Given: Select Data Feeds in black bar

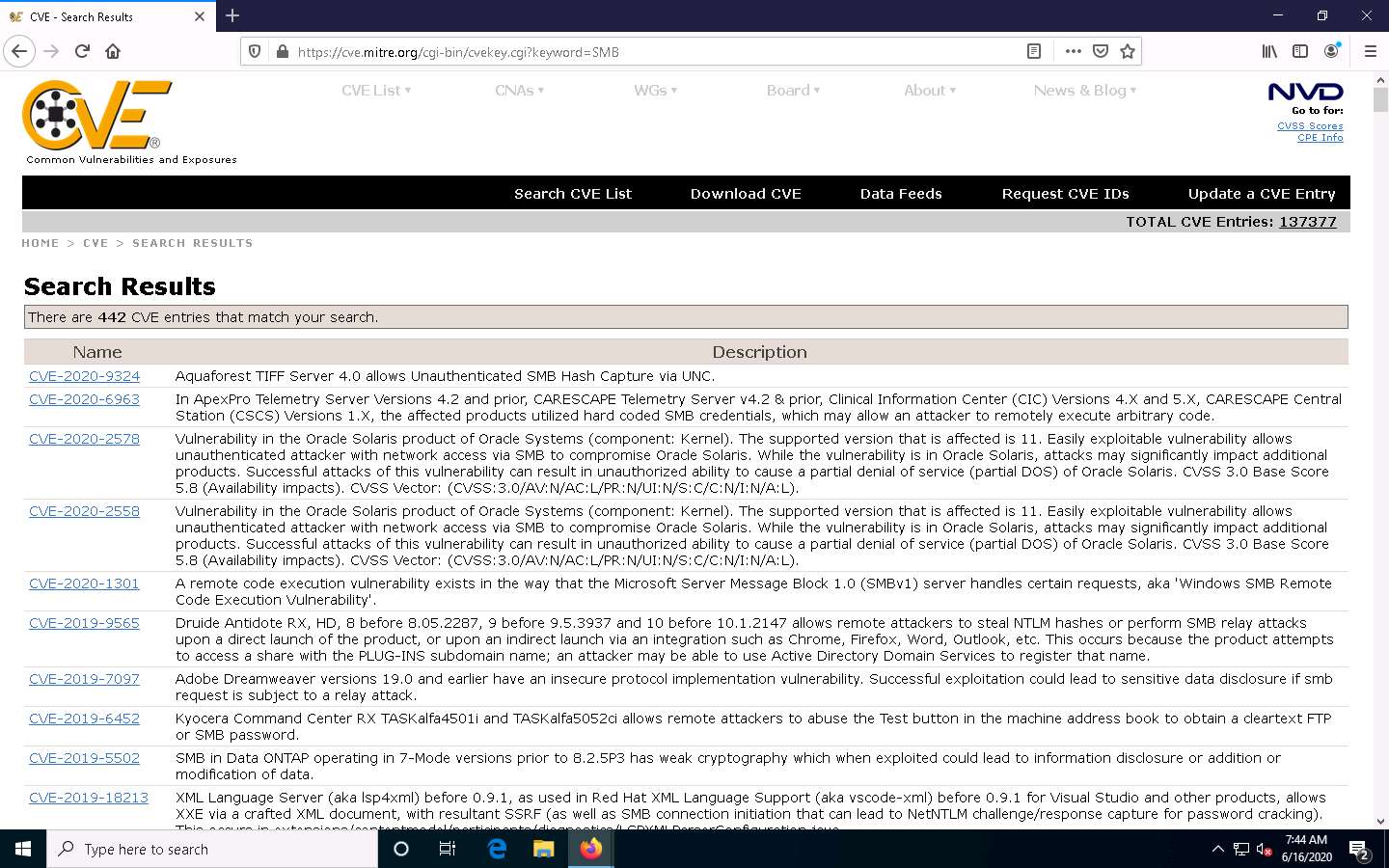Looking at the screenshot, I should (901, 193).
